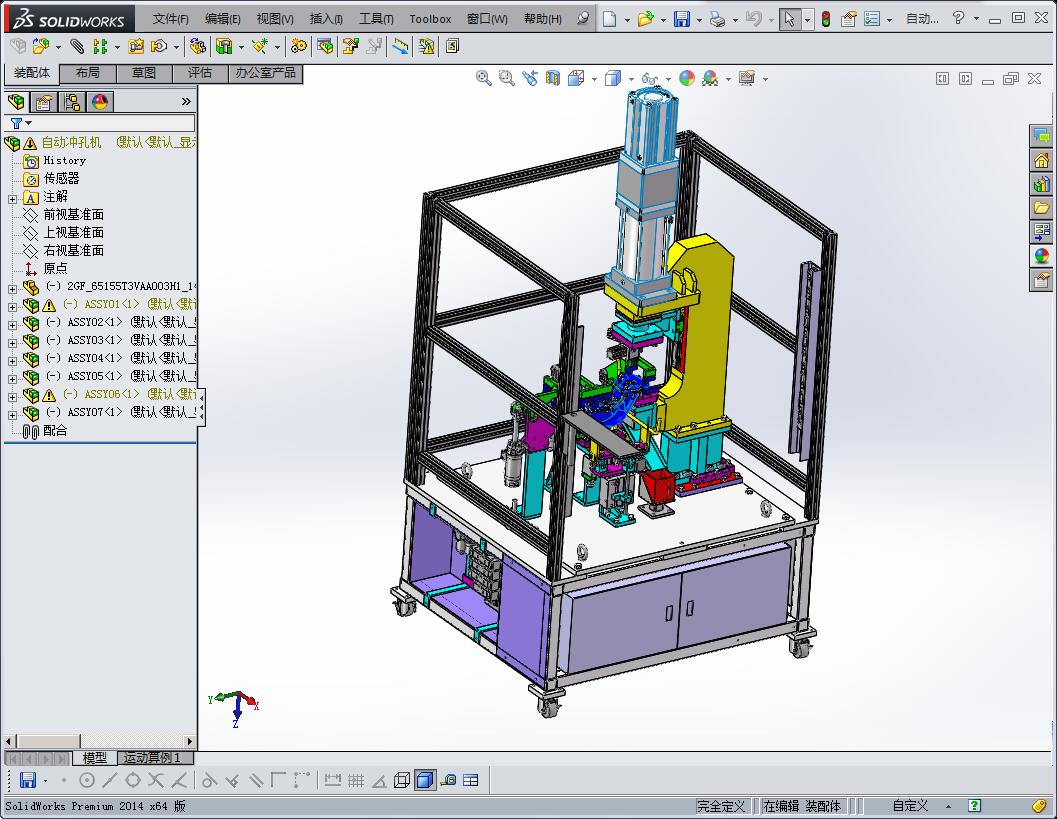Click the Bill of Materials icon
1057x819 pixels.
coord(325,46)
